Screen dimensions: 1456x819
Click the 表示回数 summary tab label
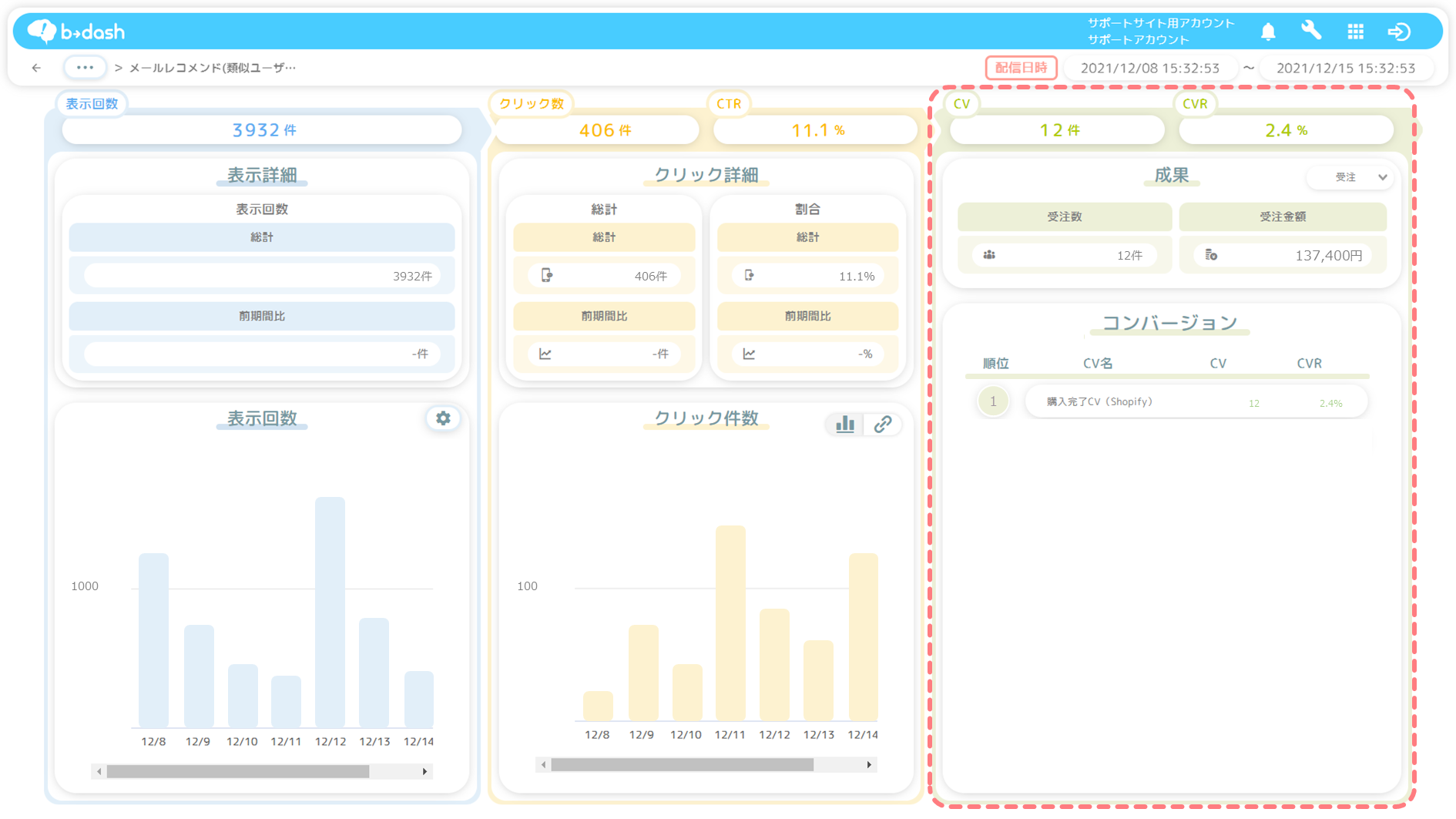tap(92, 103)
